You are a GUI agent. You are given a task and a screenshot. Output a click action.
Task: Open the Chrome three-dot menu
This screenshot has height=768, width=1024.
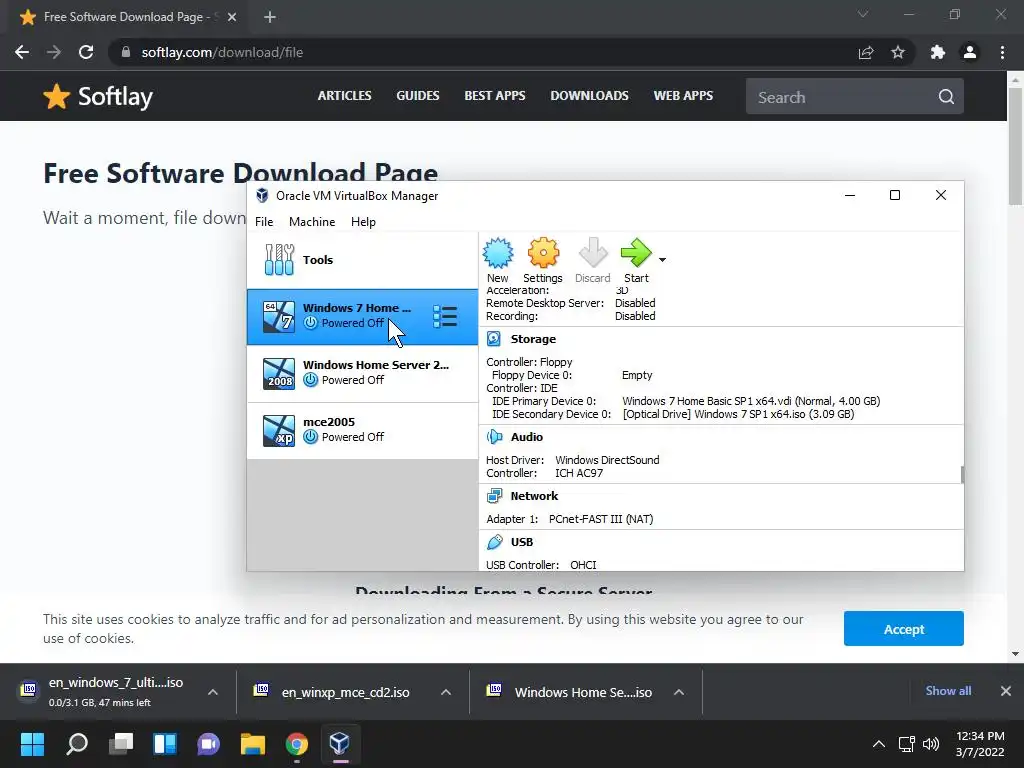[1002, 52]
